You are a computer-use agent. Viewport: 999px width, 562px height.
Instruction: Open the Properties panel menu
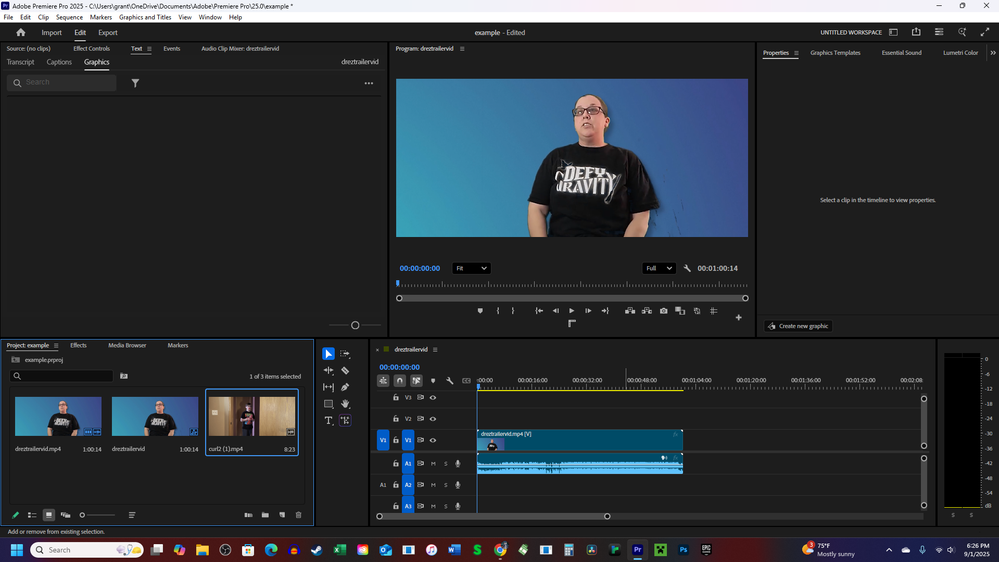point(796,53)
